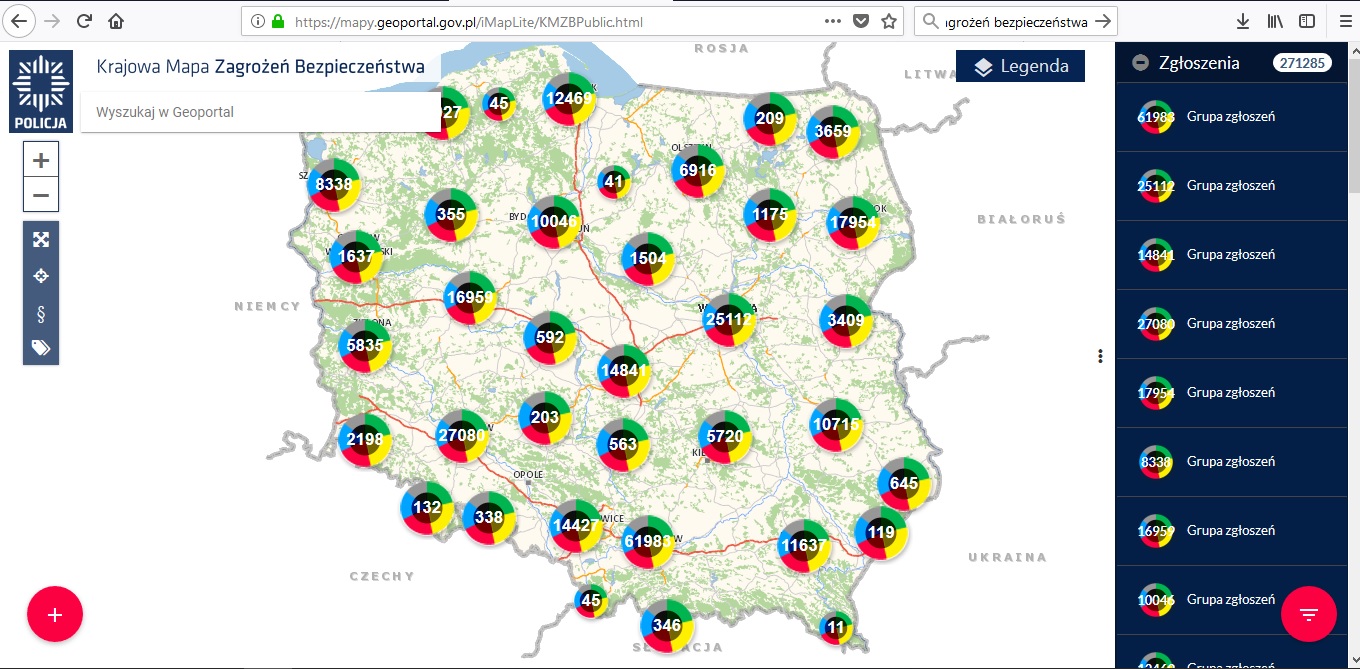Viewport: 1360px width, 669px height.
Task: Click the three-dot side panel handle
Action: click(x=1100, y=356)
